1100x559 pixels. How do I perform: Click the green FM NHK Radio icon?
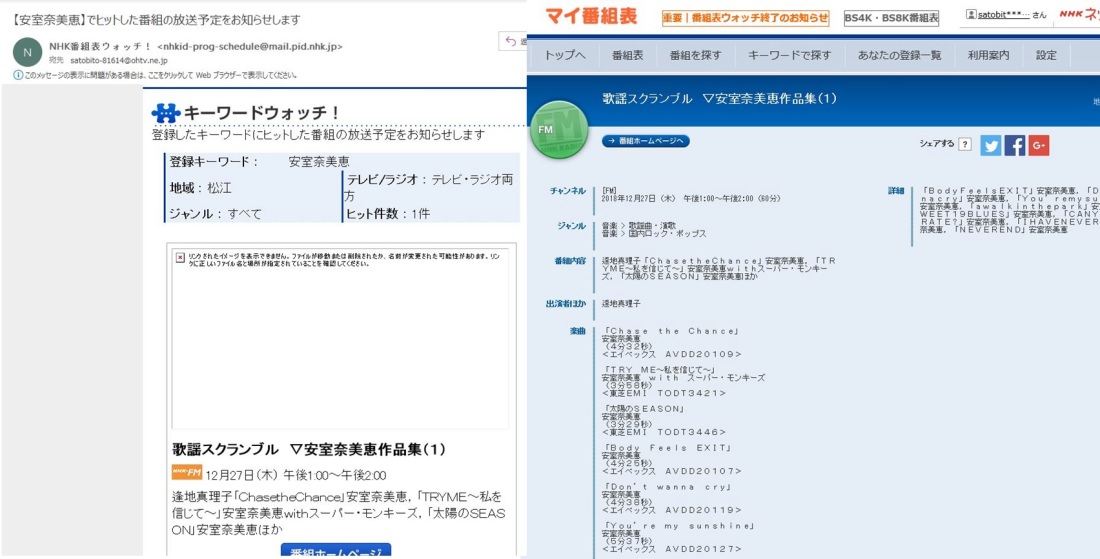[559, 130]
